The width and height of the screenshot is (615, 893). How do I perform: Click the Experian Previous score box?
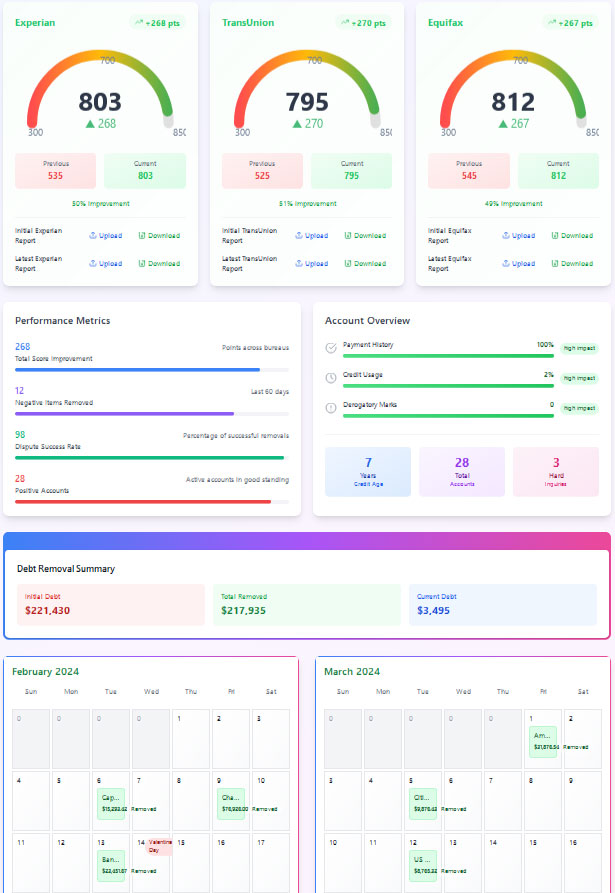(x=55, y=171)
